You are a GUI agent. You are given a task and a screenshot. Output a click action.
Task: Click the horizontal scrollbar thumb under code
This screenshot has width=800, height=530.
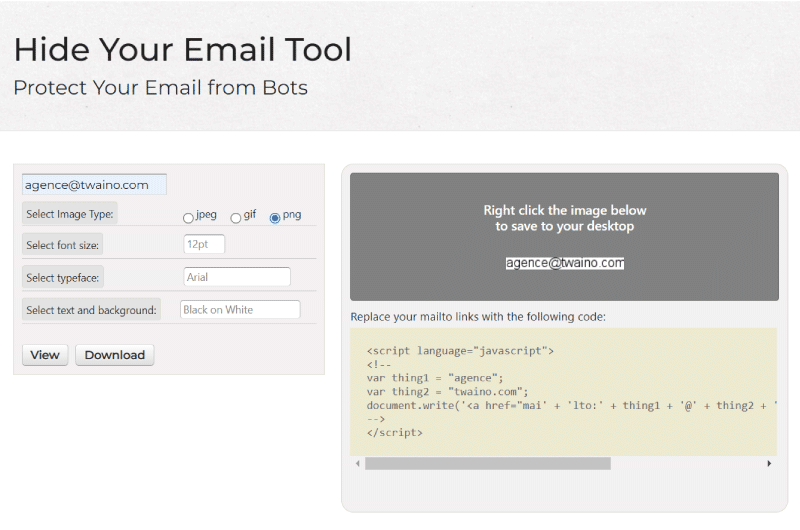coord(488,464)
